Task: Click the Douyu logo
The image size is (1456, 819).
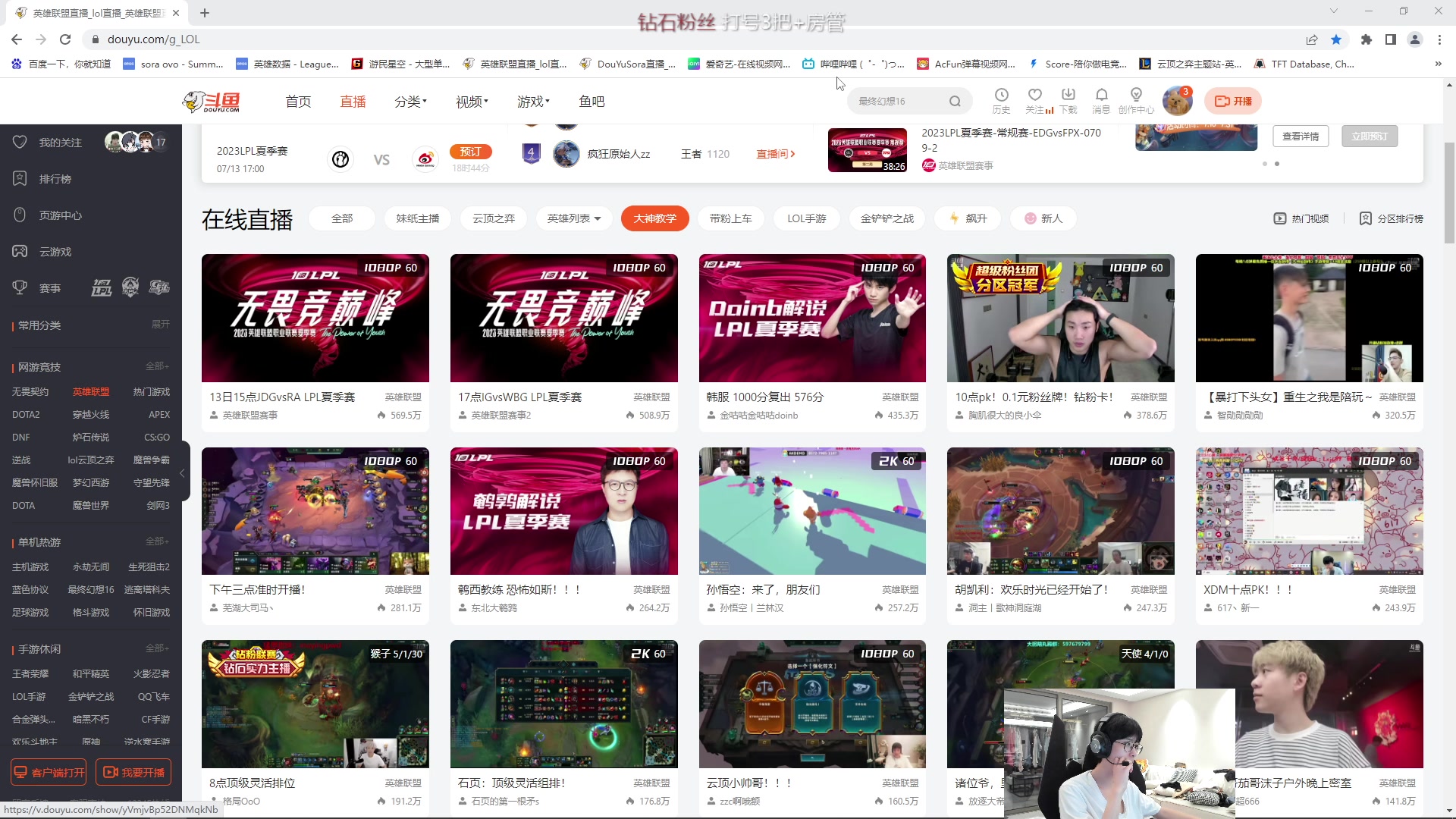Action: click(x=211, y=101)
